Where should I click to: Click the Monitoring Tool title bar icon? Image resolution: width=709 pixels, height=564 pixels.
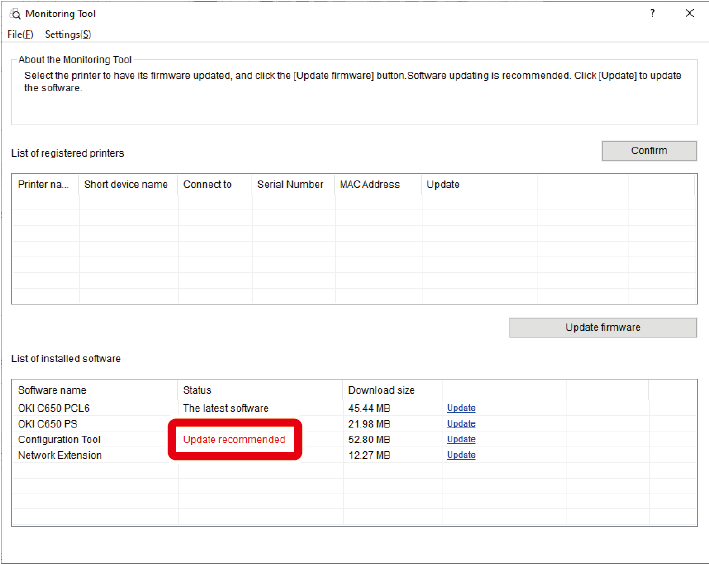click(x=15, y=14)
